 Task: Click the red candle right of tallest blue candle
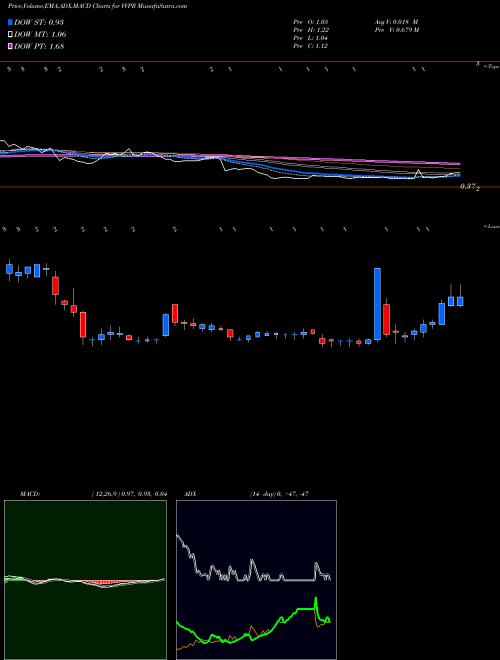coord(386,319)
